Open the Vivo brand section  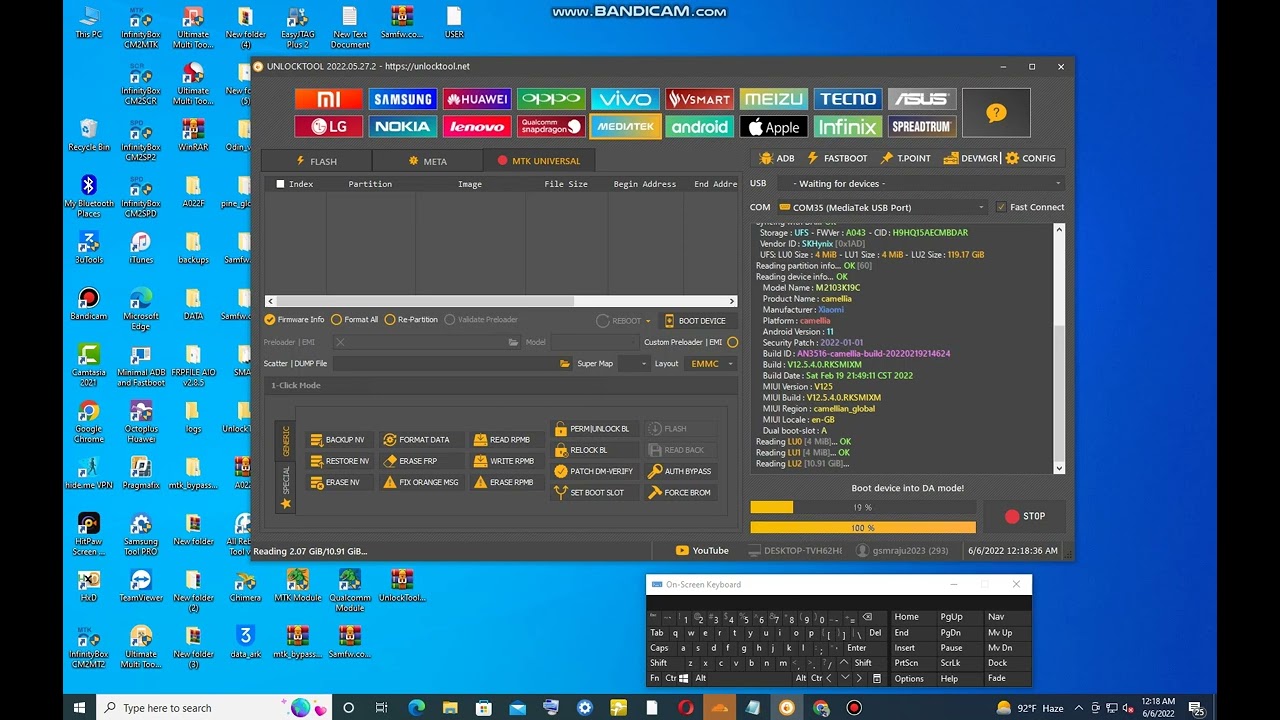click(x=625, y=99)
